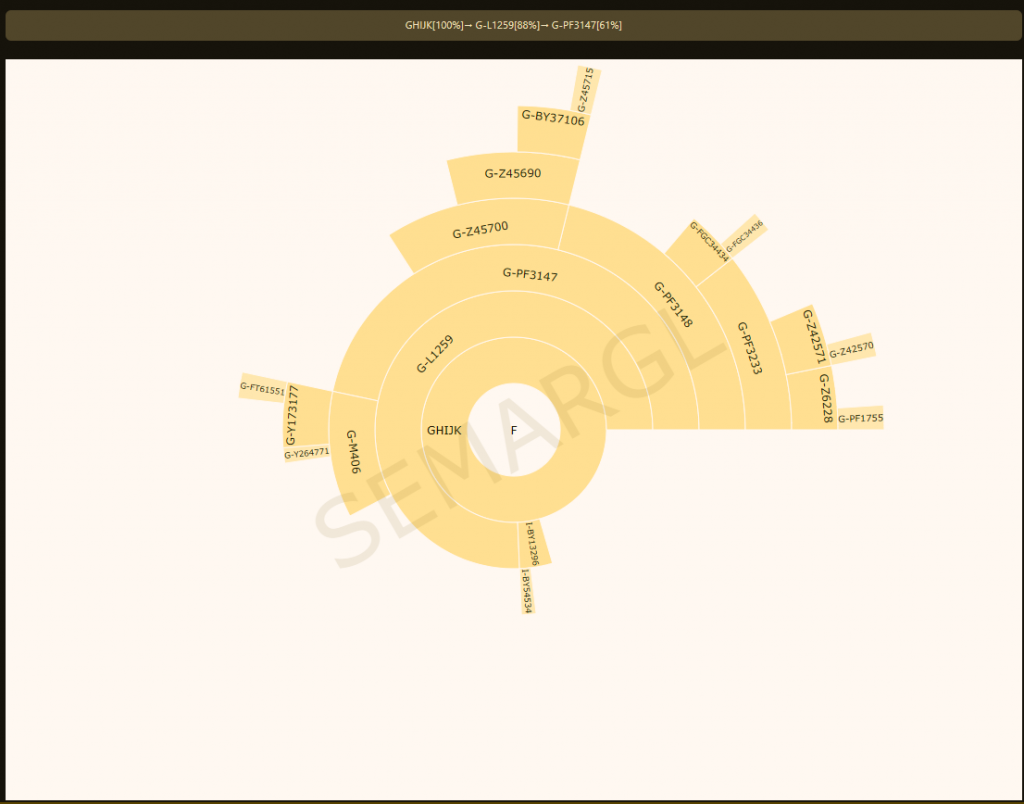
Task: Open the G-BY37106 segment
Action: pos(552,121)
